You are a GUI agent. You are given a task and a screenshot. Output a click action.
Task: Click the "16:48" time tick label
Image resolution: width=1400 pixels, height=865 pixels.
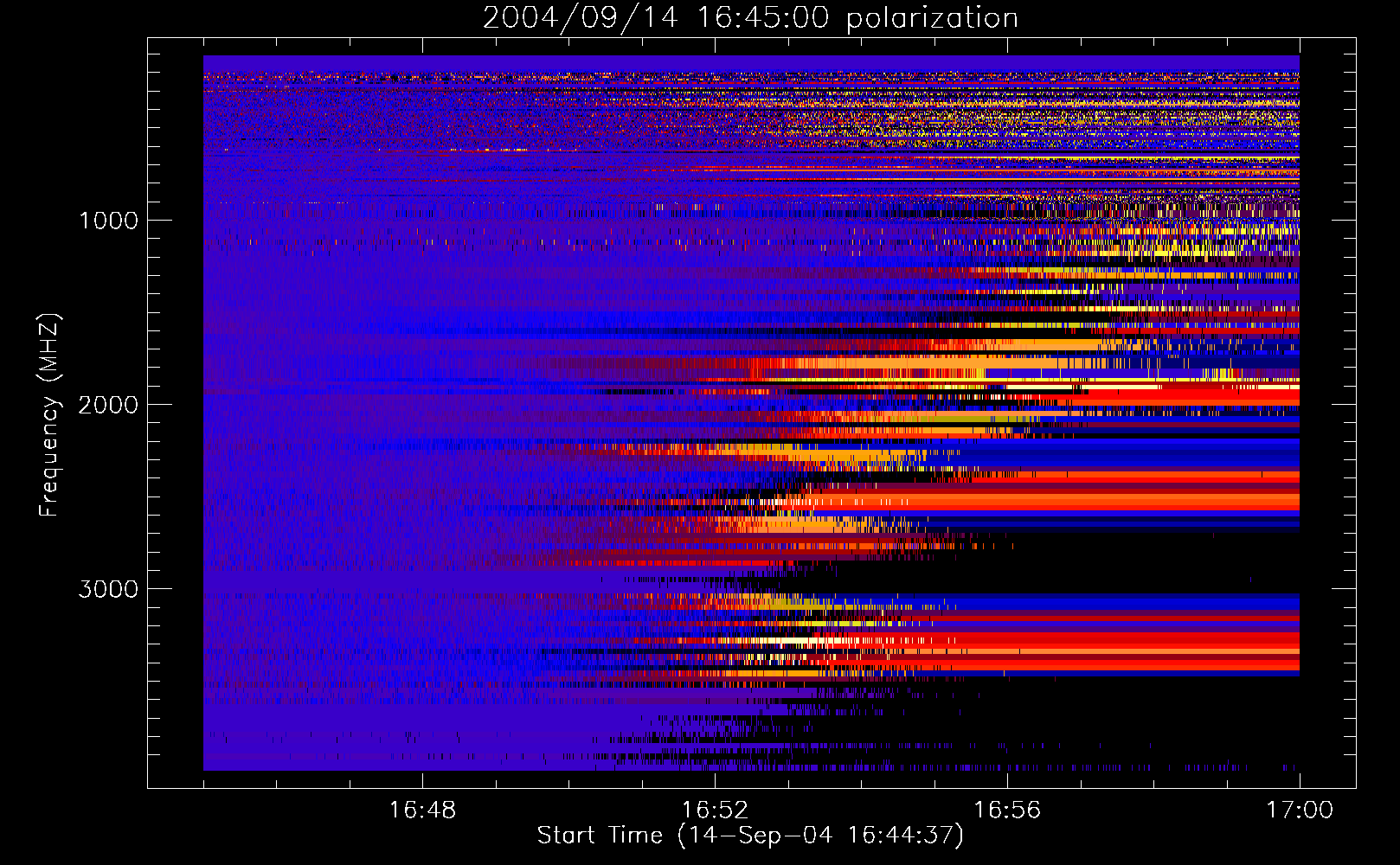[x=422, y=811]
